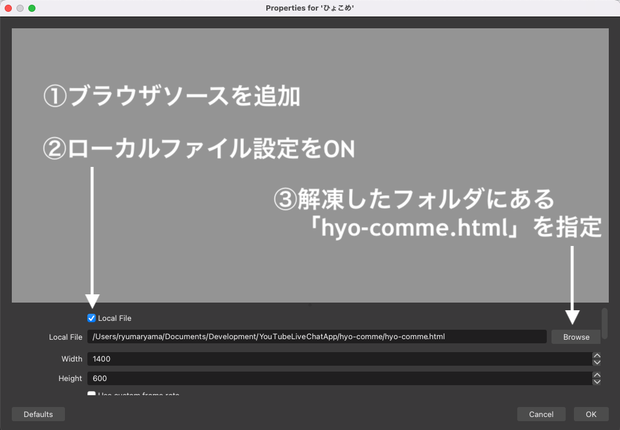Viewport: 620px width, 430px height.
Task: Toggle the partially visible custom frame rate checkbox
Action: pos(91,393)
